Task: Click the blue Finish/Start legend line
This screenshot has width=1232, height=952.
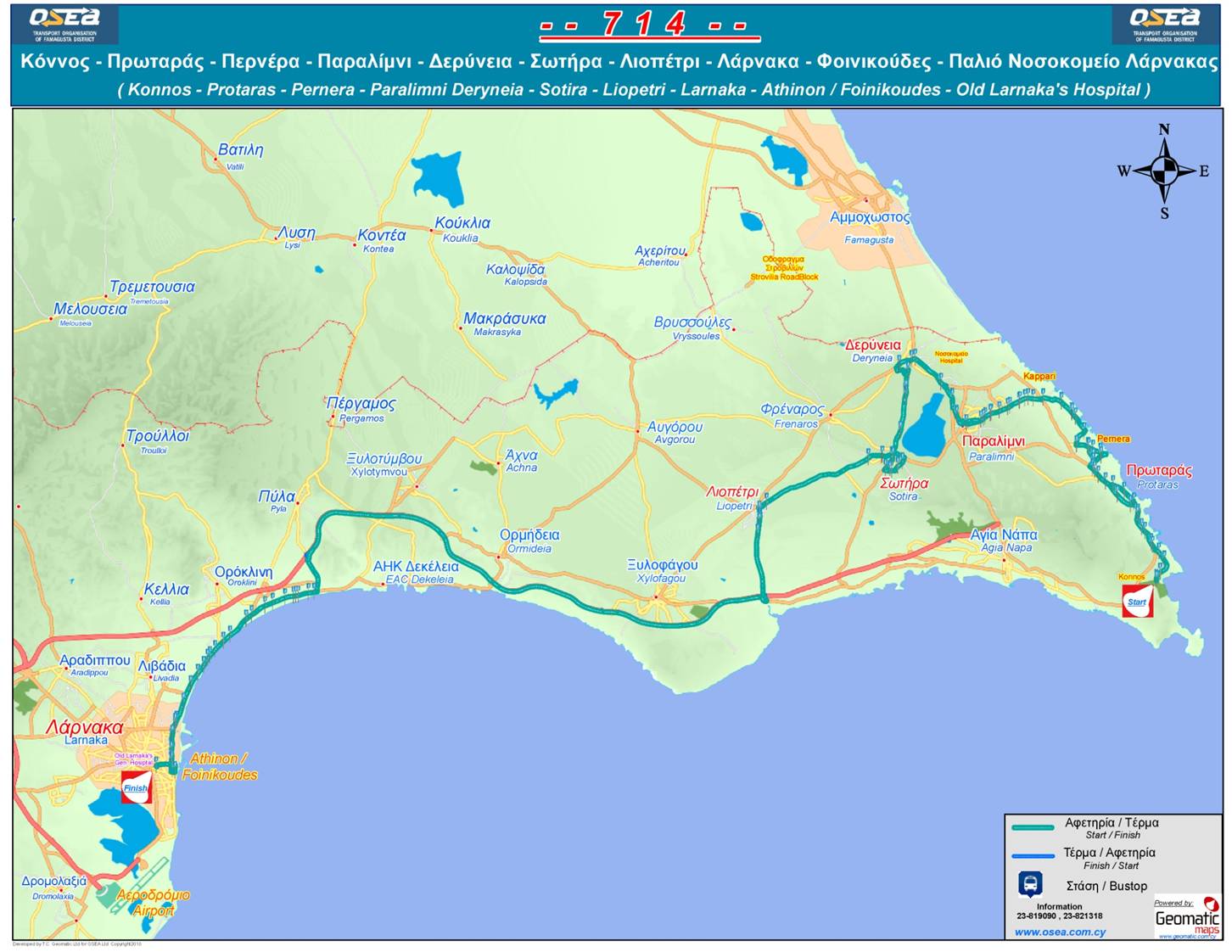Action: (1033, 856)
